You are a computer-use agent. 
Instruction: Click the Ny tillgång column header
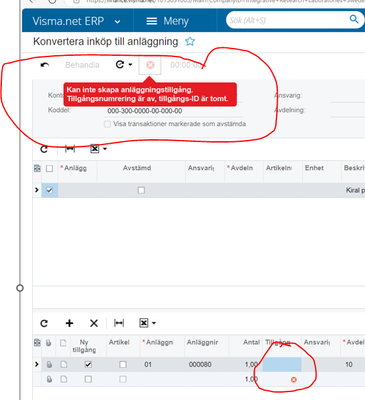84,346
